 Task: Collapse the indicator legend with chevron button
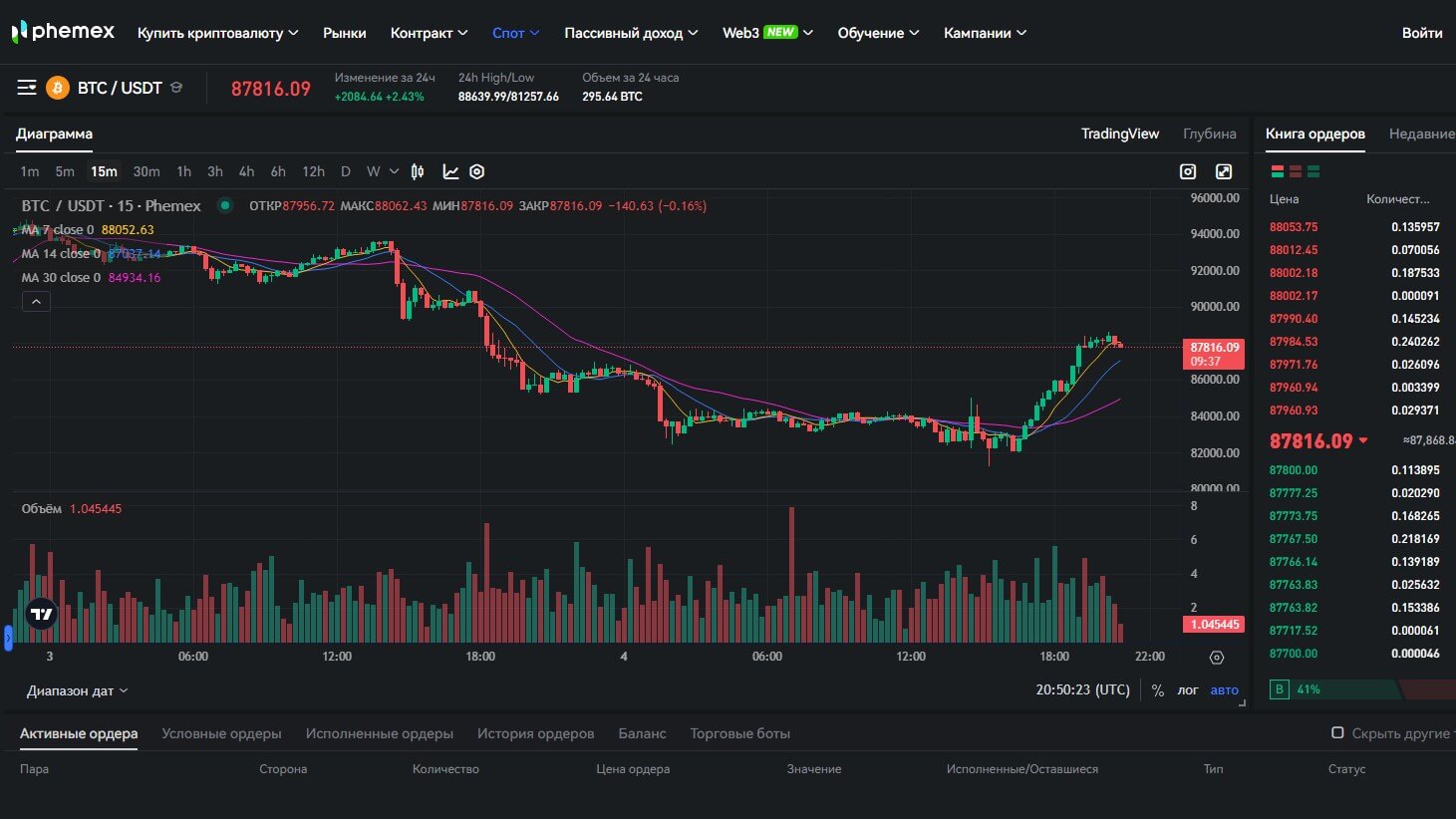click(36, 301)
